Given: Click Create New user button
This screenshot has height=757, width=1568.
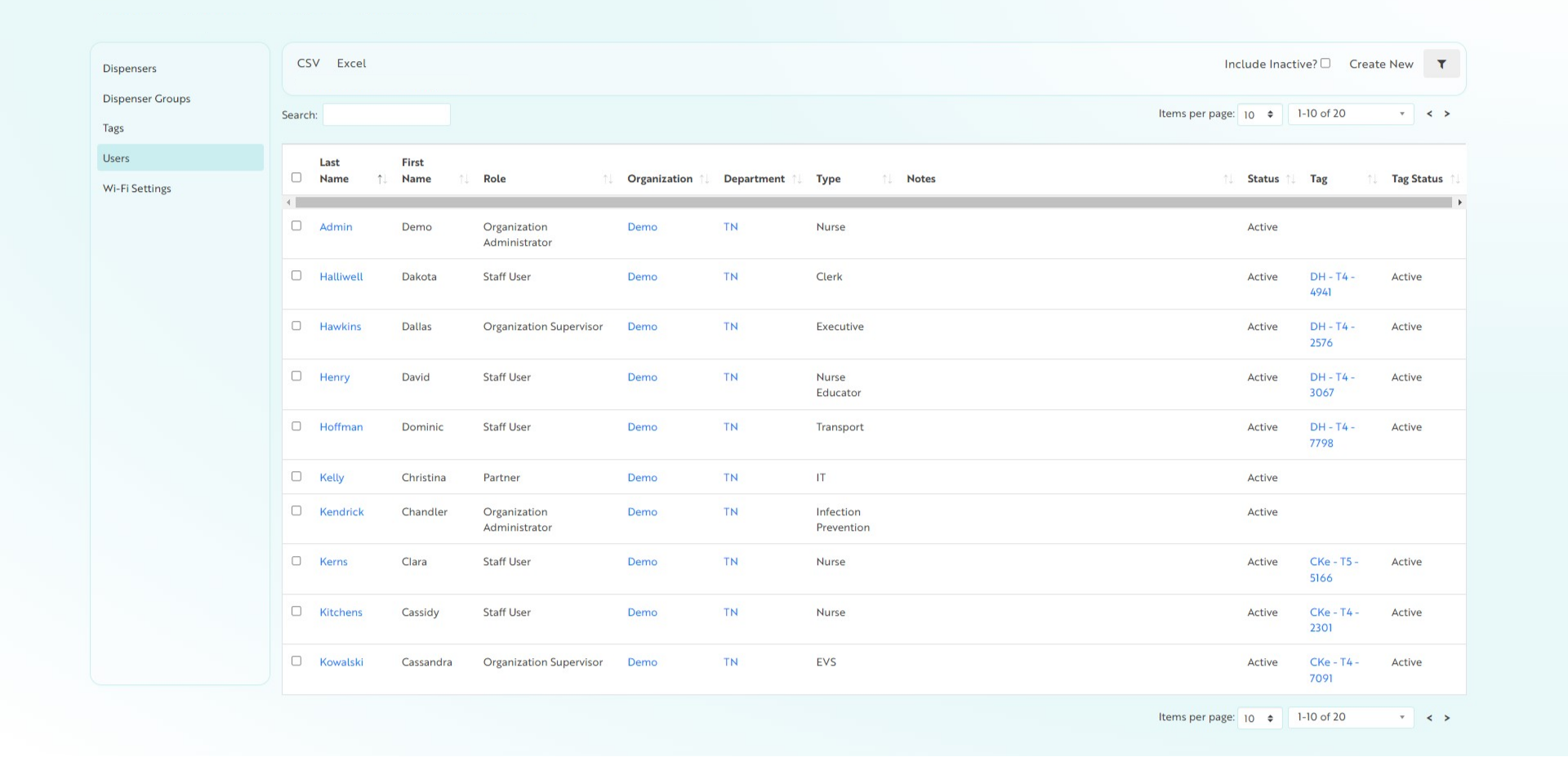Looking at the screenshot, I should coord(1381,65).
